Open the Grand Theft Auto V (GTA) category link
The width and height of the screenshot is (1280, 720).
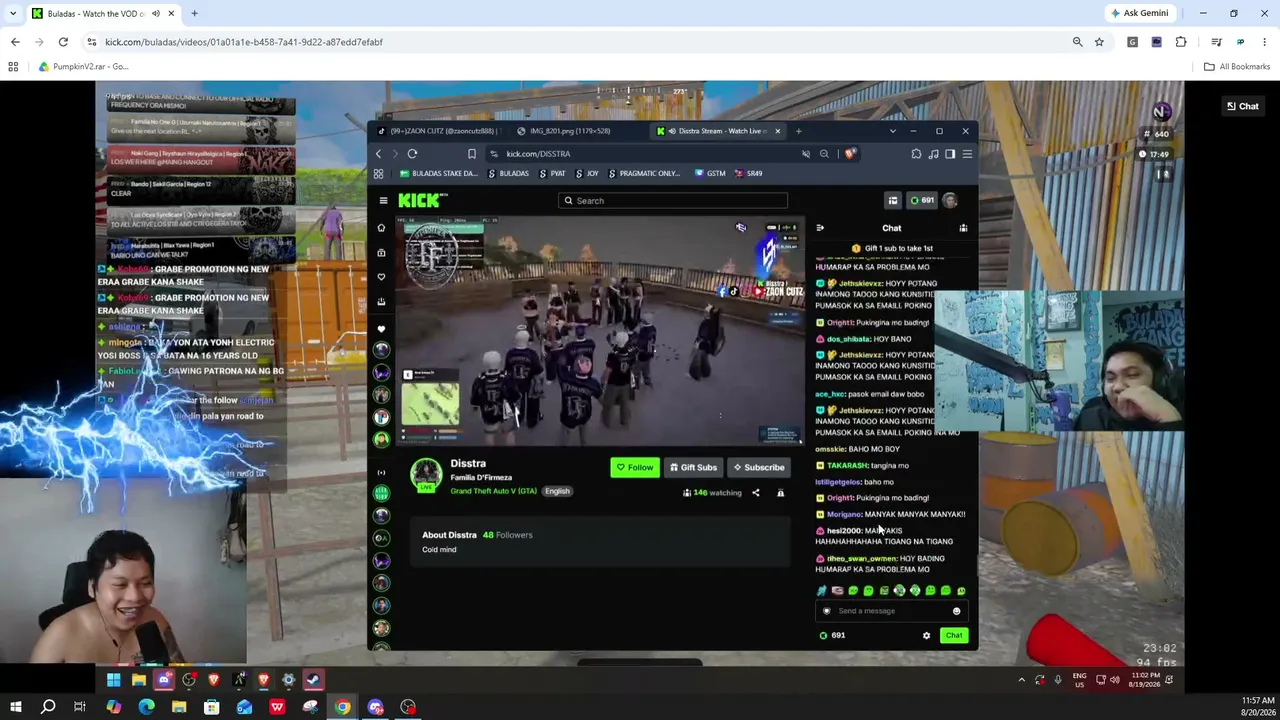pyautogui.click(x=493, y=491)
